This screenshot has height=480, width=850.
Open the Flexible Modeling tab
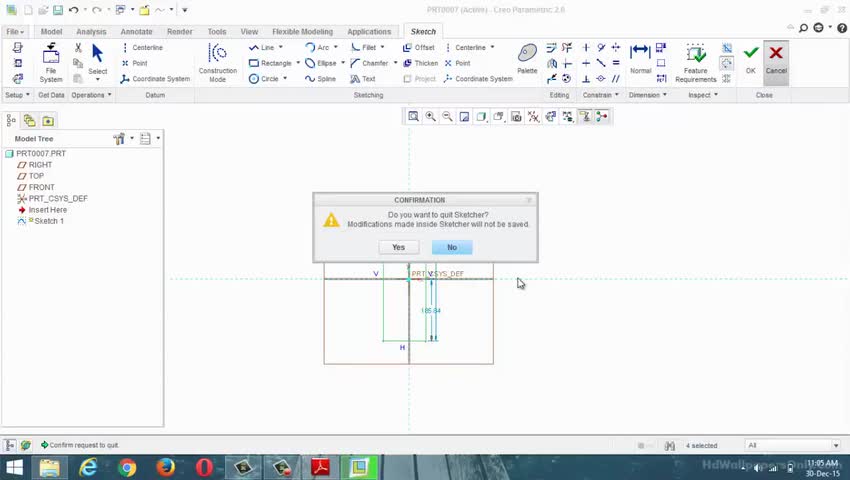(x=302, y=31)
